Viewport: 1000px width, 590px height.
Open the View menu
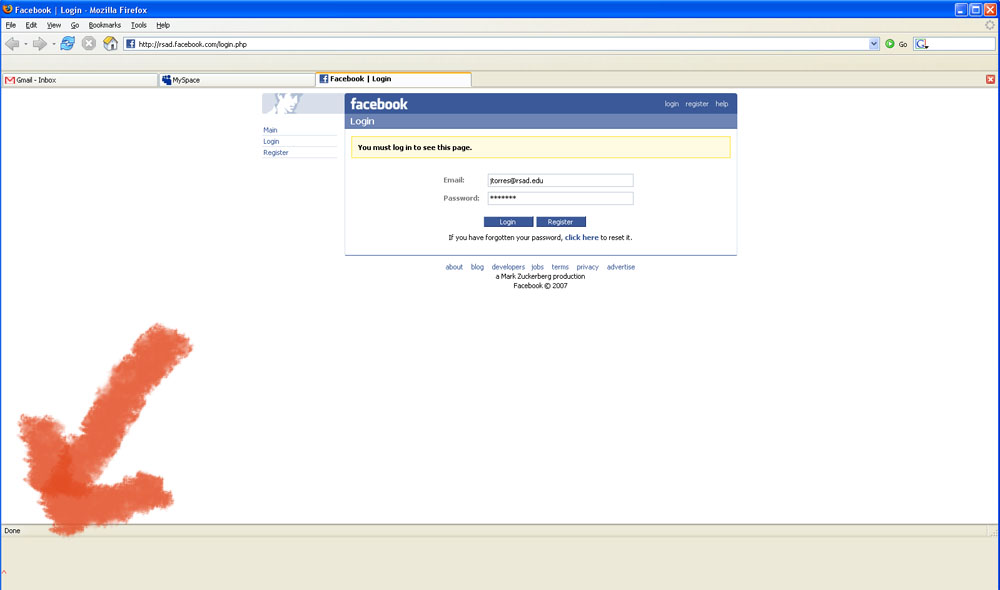point(54,26)
